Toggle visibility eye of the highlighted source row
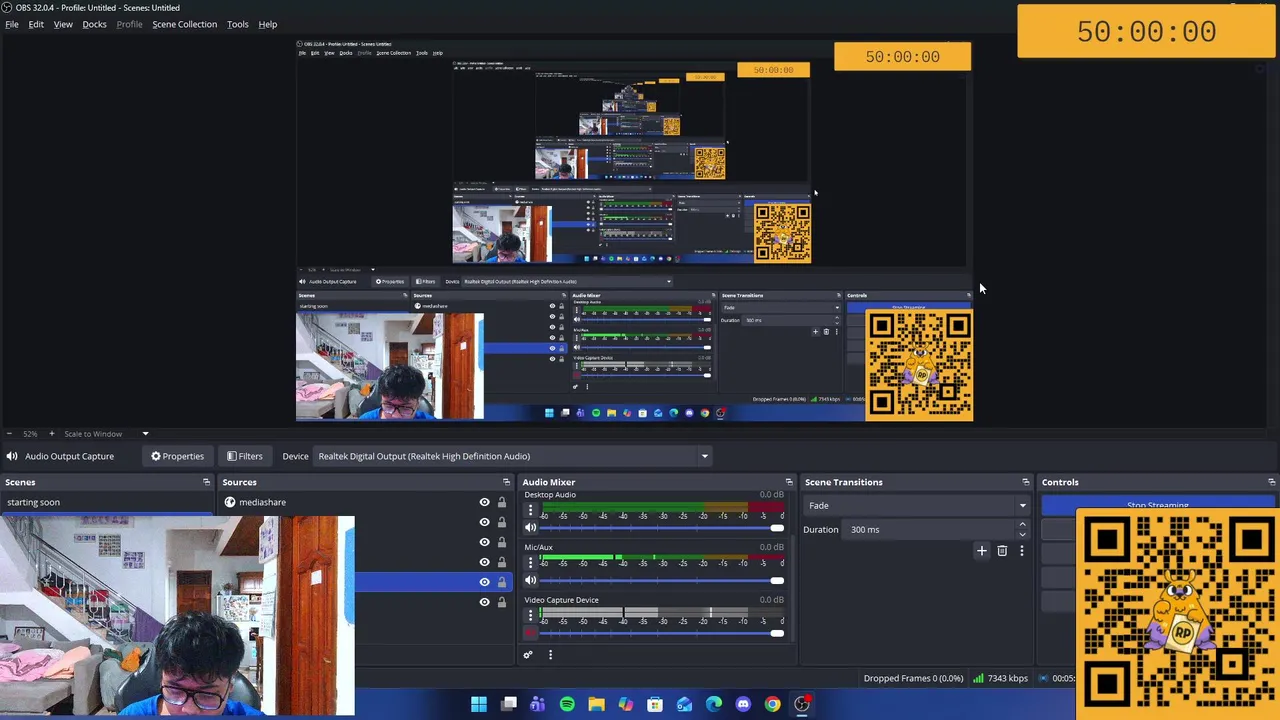1280x720 pixels. pos(484,582)
